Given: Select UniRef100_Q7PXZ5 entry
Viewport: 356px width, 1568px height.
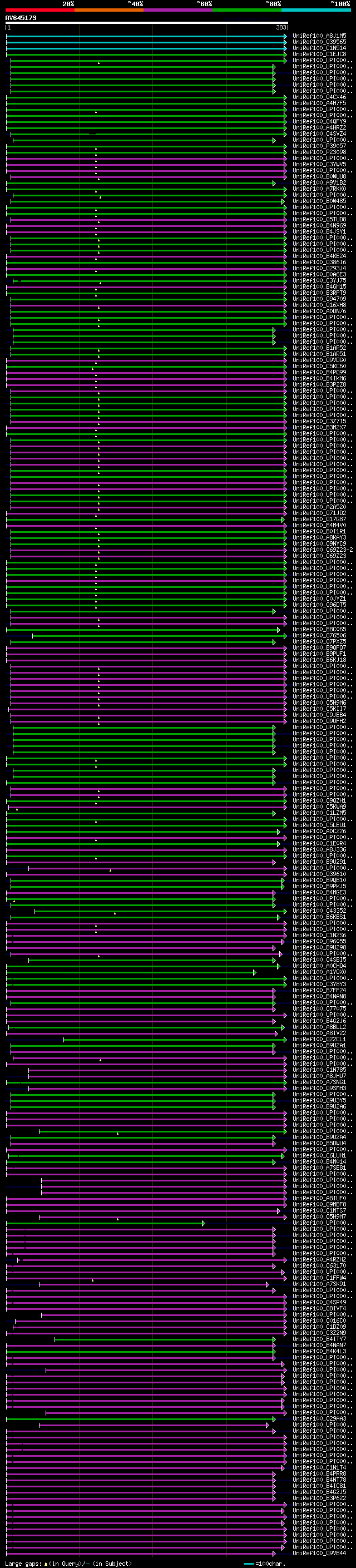Looking at the screenshot, I should 319,641.
